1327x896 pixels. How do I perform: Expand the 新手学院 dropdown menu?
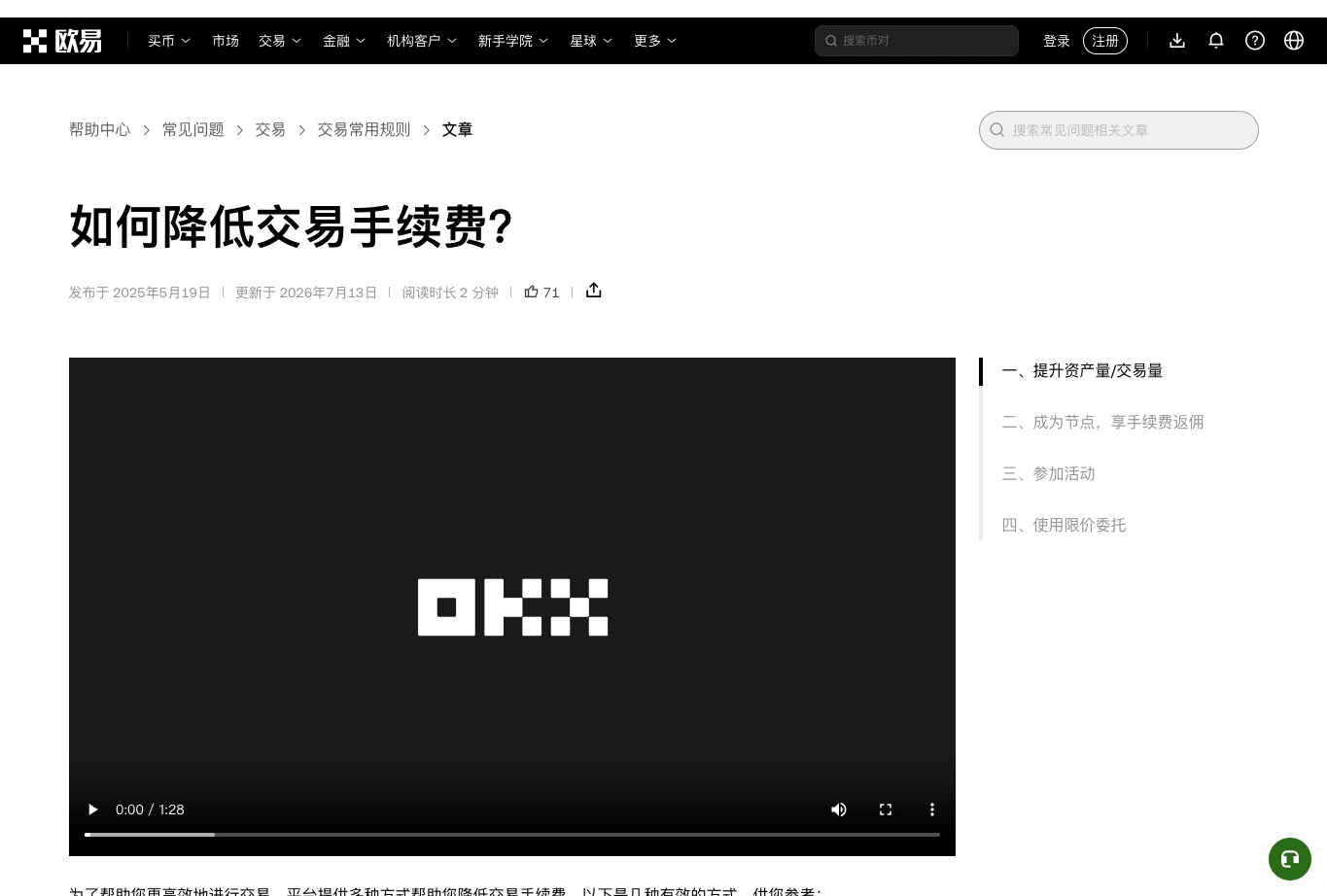(x=513, y=41)
